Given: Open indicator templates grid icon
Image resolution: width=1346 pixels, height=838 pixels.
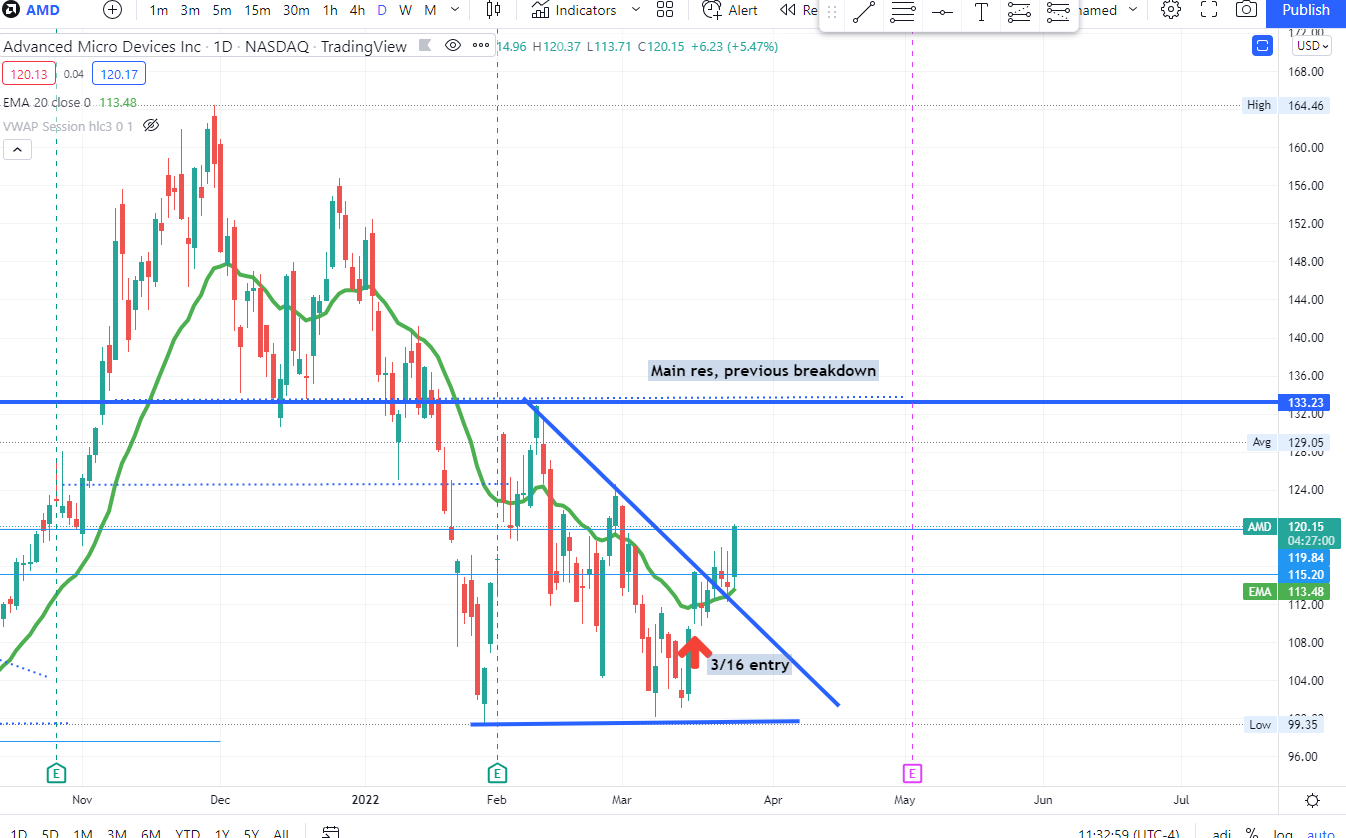Looking at the screenshot, I should tap(665, 10).
